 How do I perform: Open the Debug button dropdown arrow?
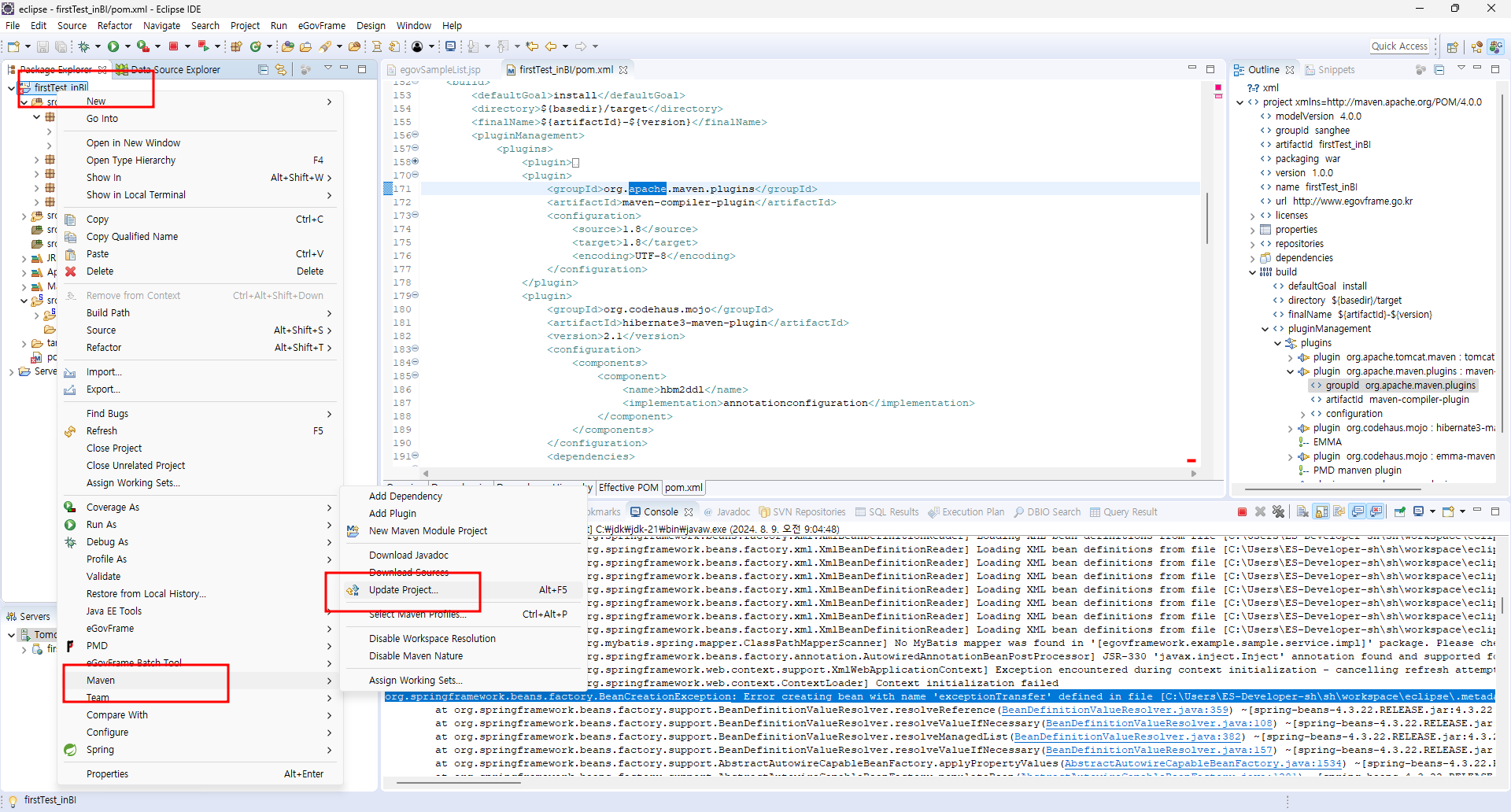point(98,46)
